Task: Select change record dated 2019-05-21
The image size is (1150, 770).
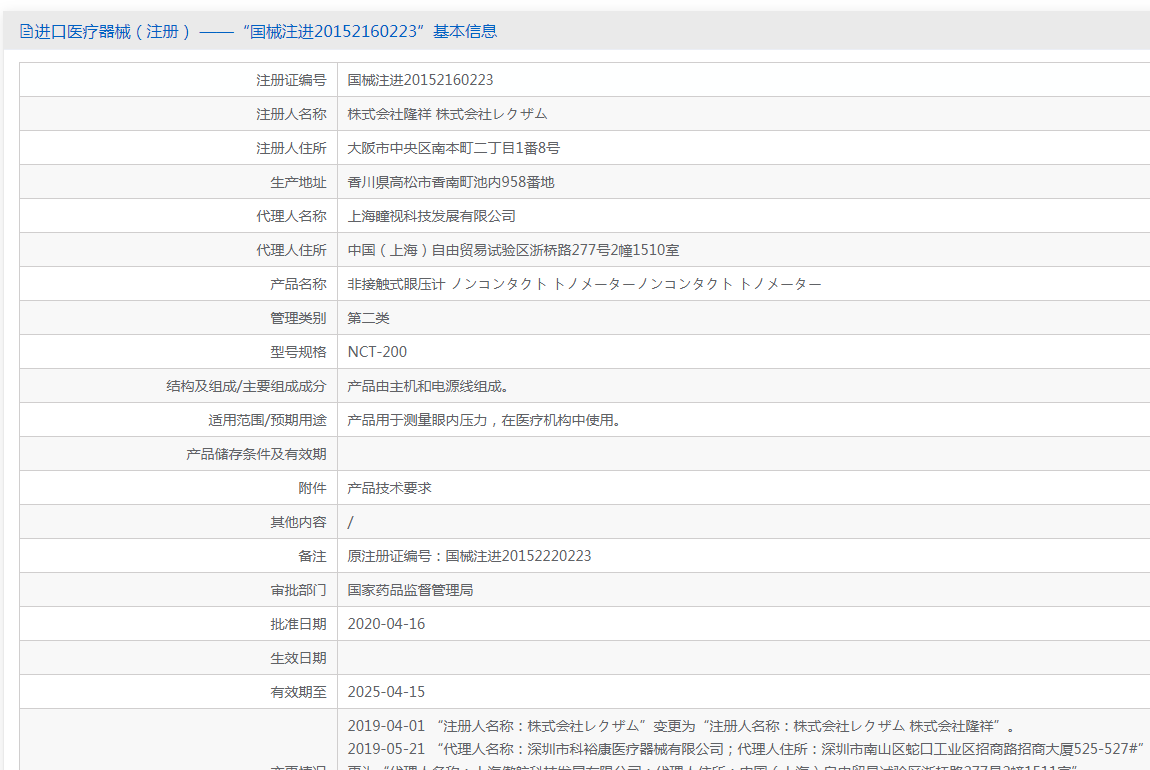Action: [x=746, y=749]
